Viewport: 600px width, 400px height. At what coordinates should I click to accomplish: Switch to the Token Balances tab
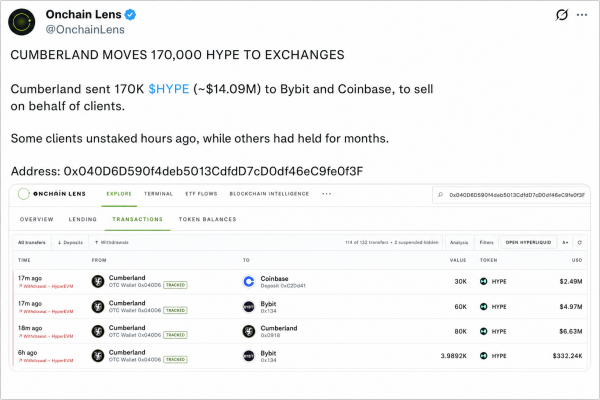(x=207, y=219)
